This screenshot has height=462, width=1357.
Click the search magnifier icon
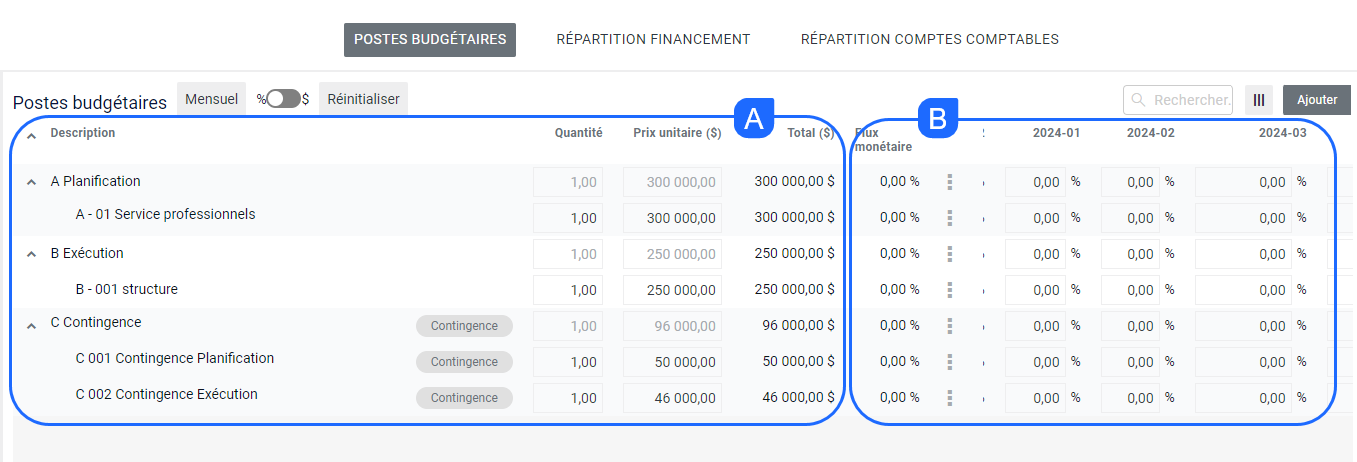[1138, 100]
